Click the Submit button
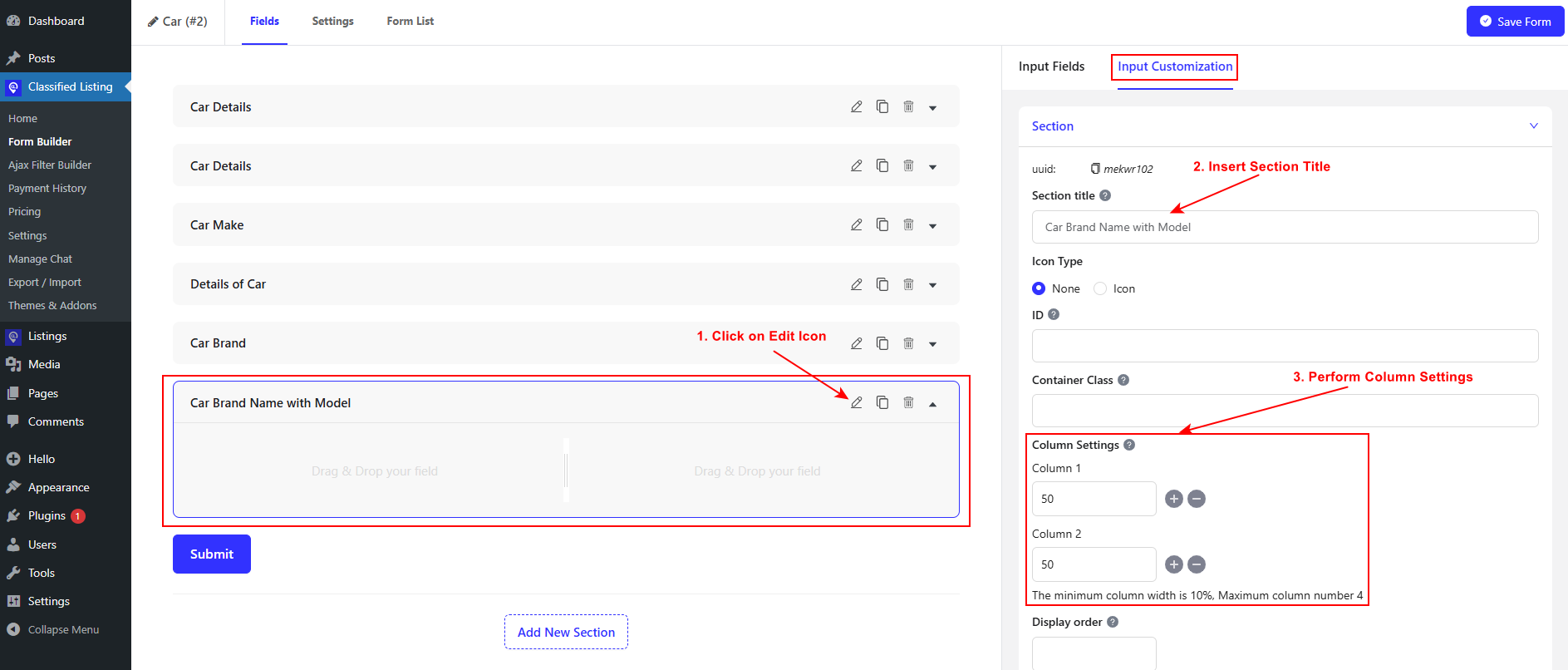This screenshot has height=670, width=1568. tap(212, 554)
